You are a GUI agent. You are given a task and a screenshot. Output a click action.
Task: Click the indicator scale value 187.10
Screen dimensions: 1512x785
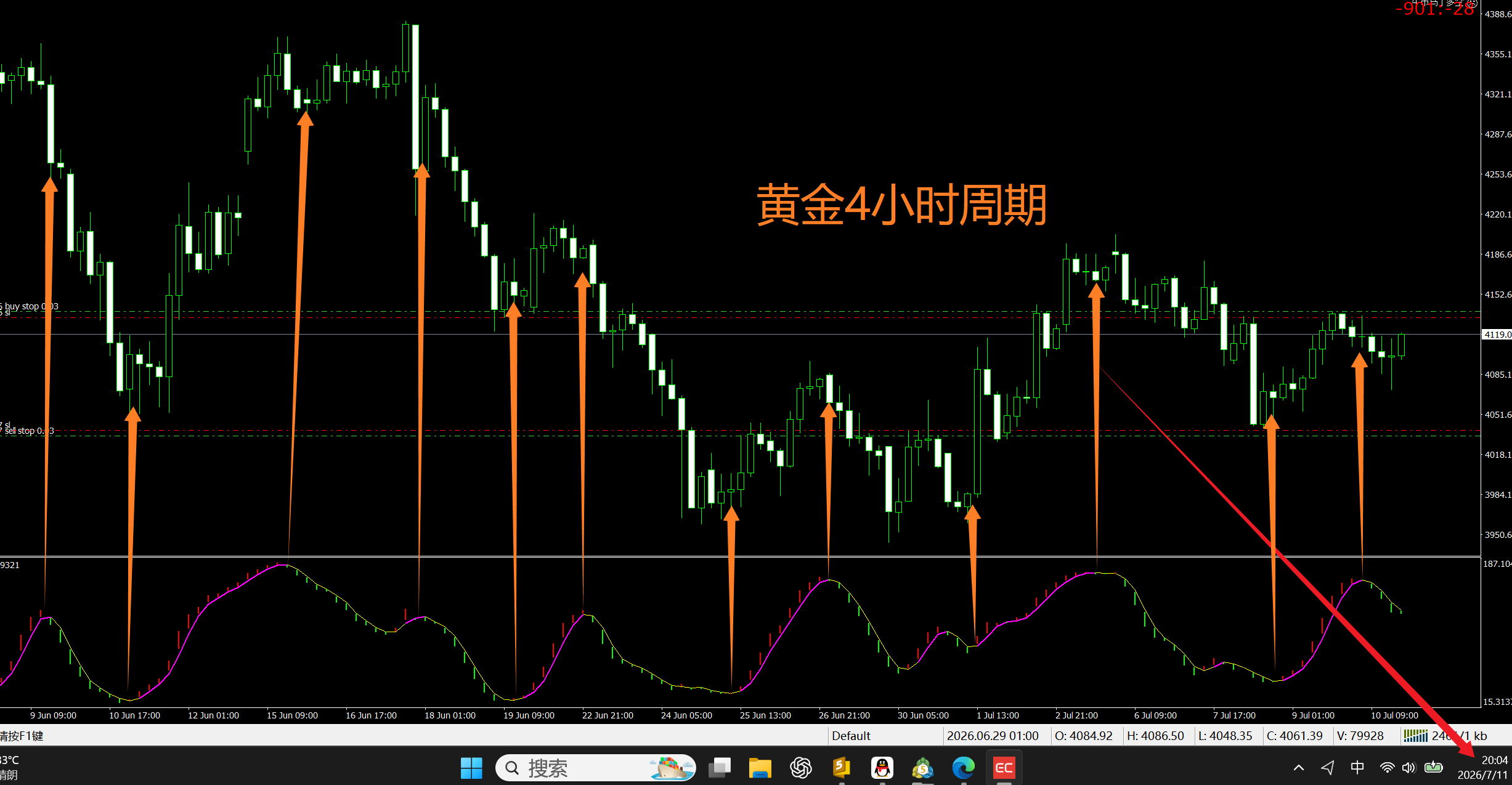pos(1497,564)
